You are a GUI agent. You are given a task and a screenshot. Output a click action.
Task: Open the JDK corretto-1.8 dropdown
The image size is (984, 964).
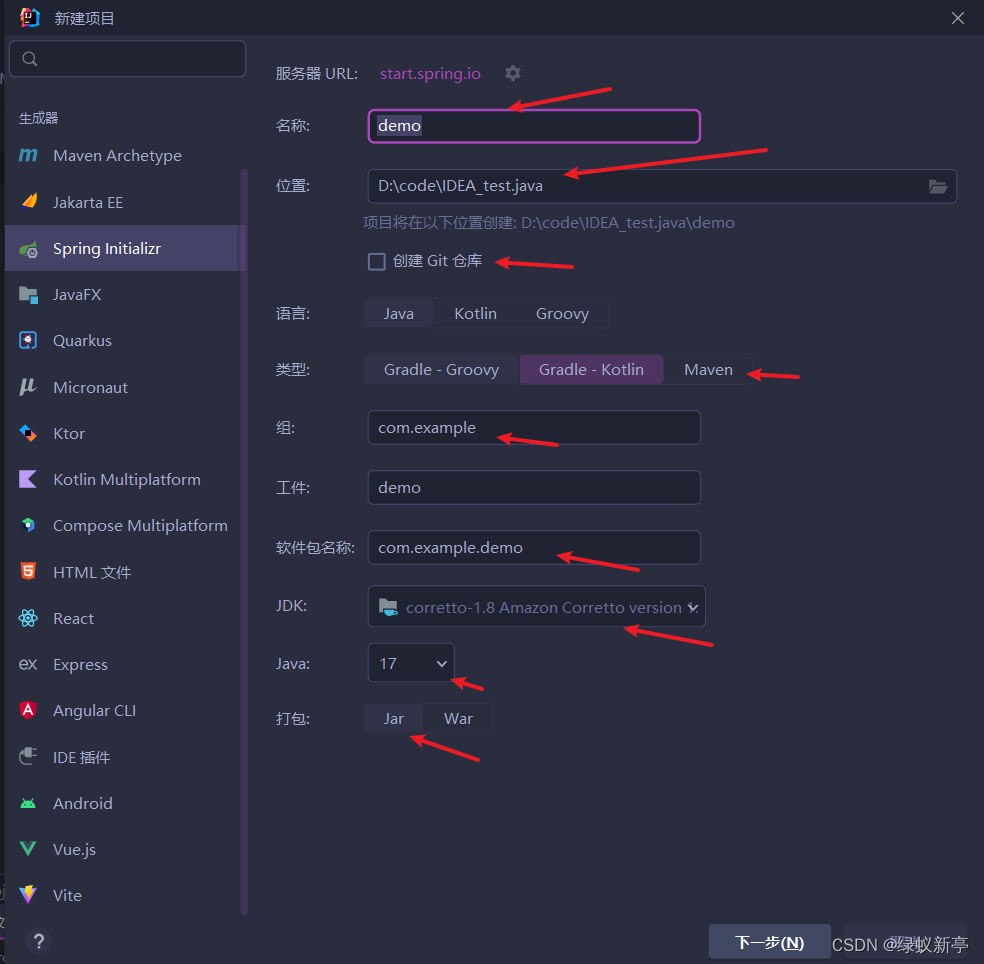pos(537,606)
